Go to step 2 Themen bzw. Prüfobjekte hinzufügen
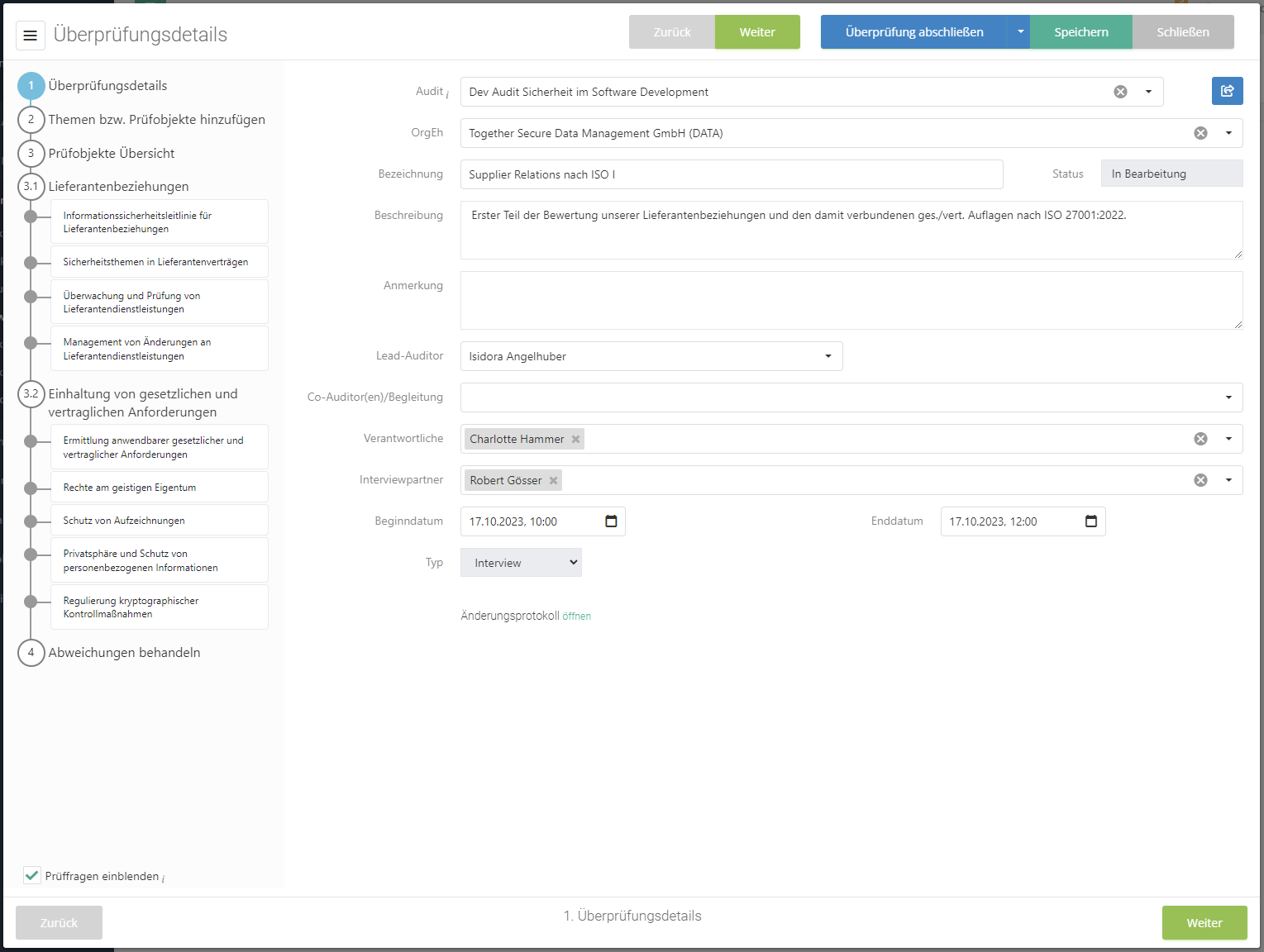 coord(156,120)
